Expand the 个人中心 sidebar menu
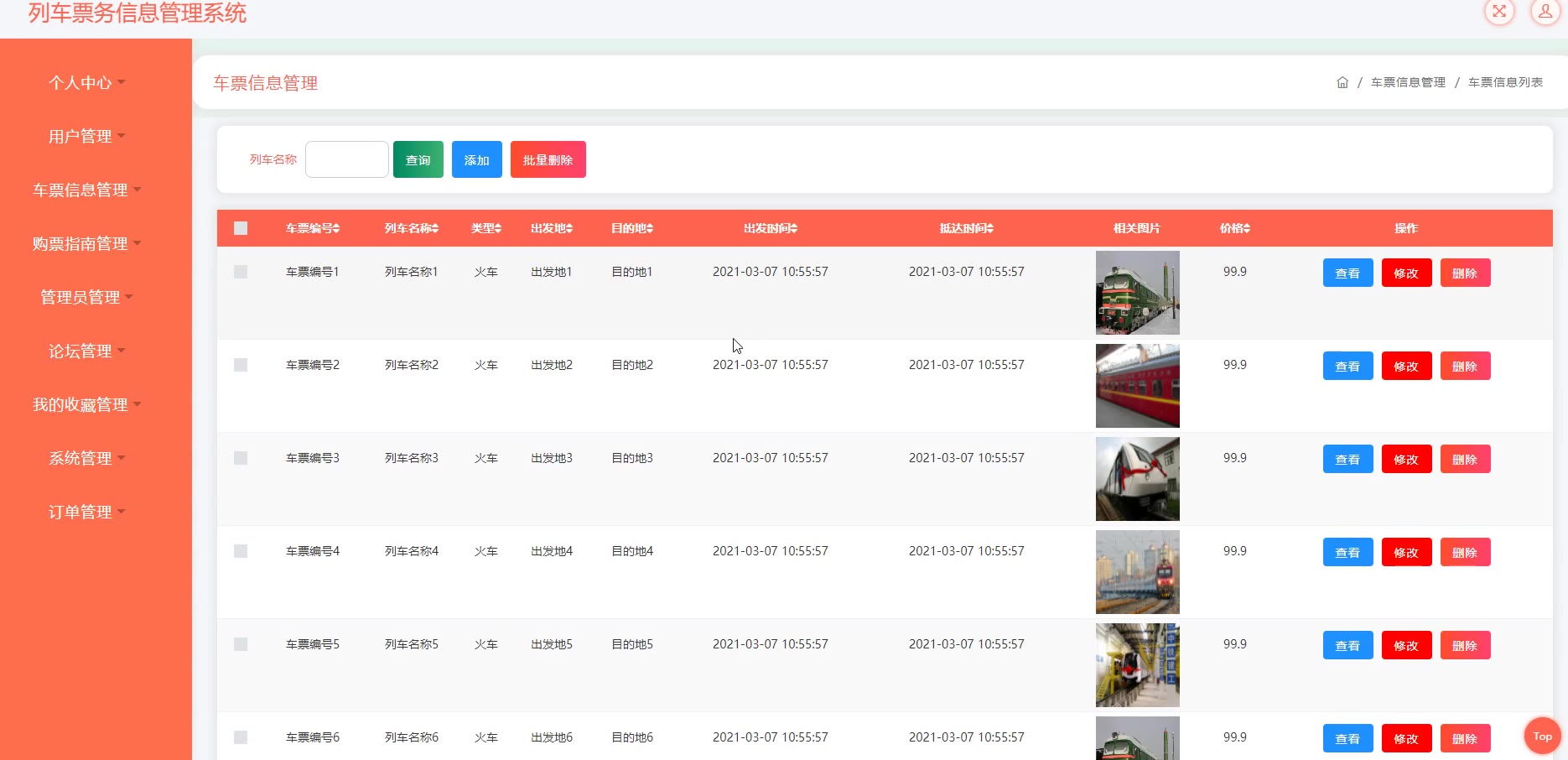1568x760 pixels. (x=86, y=82)
